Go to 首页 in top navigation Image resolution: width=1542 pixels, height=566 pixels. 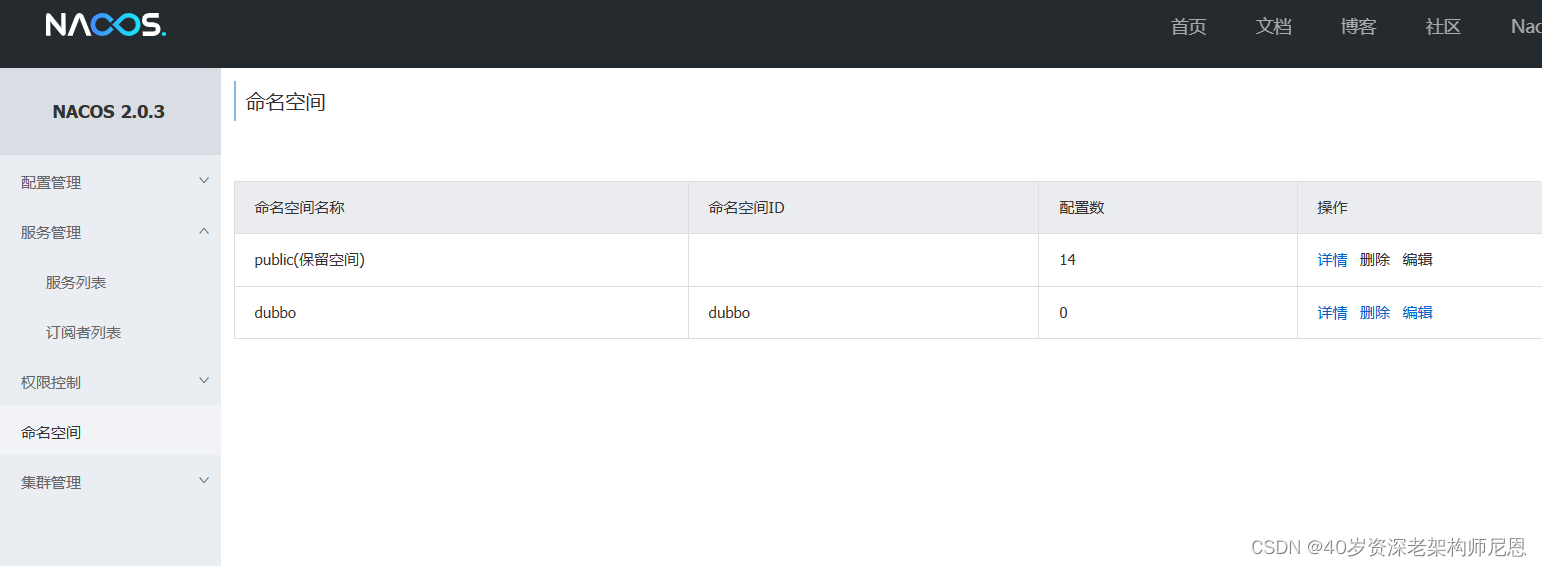[x=1189, y=27]
